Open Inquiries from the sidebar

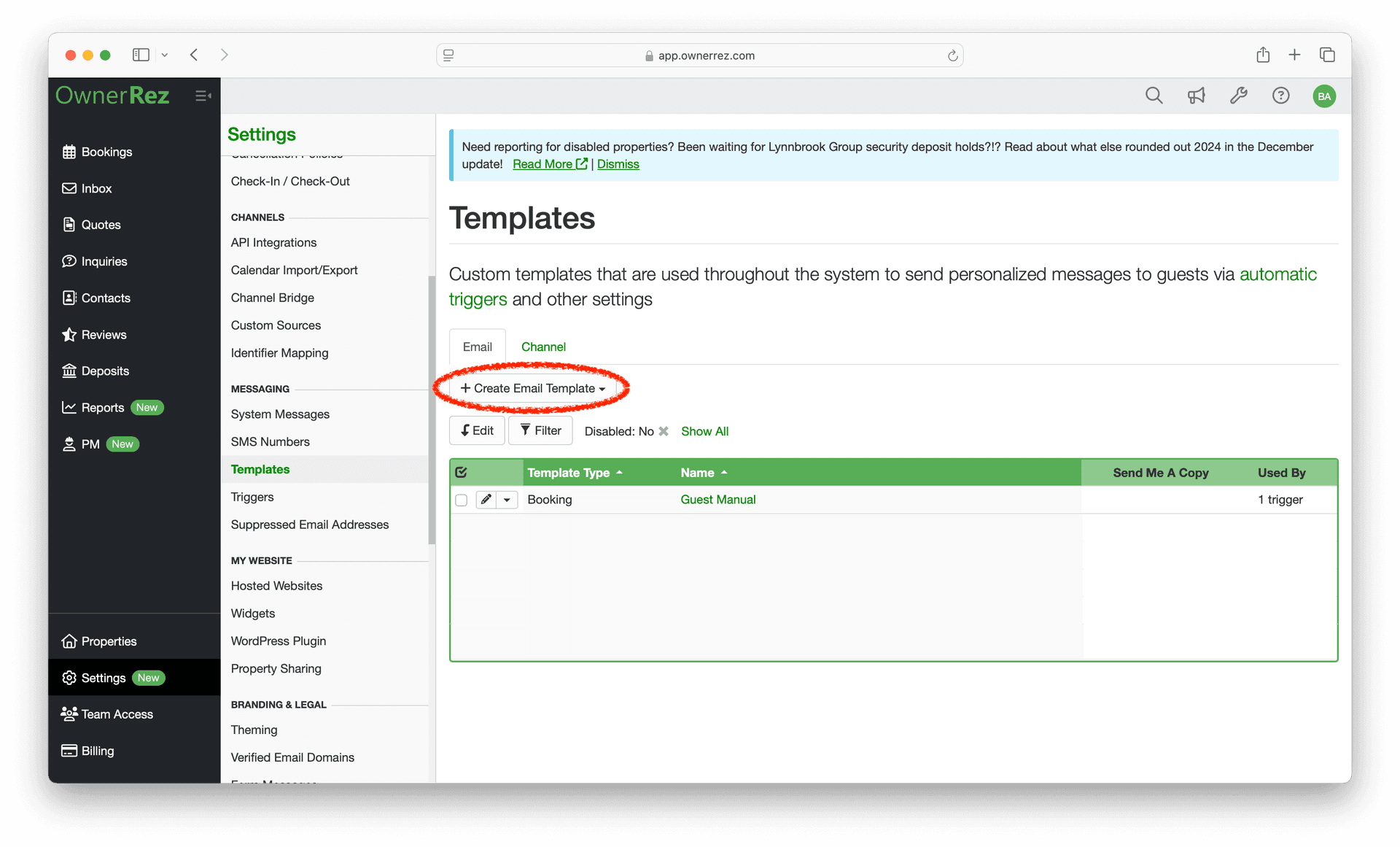coord(95,261)
